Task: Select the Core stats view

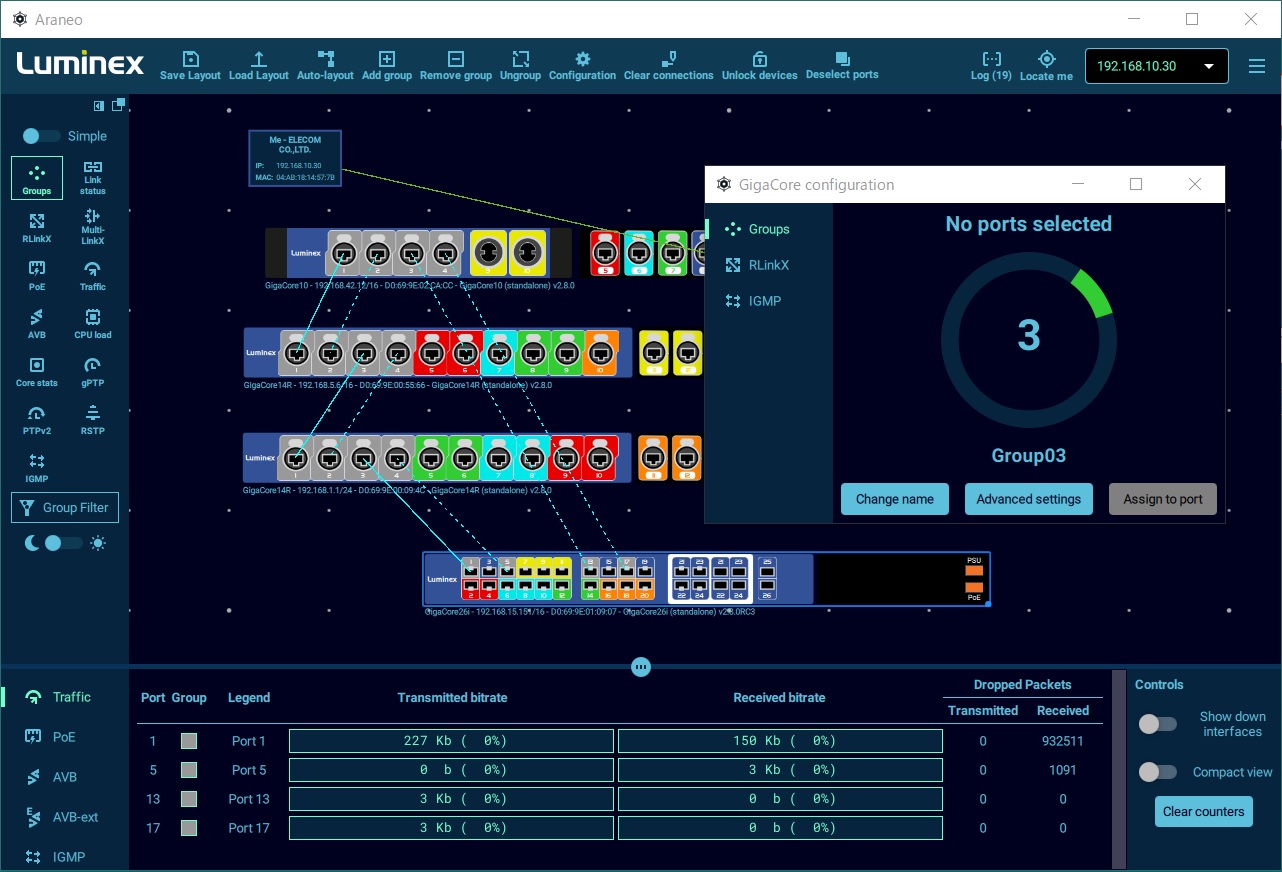Action: pyautogui.click(x=37, y=370)
